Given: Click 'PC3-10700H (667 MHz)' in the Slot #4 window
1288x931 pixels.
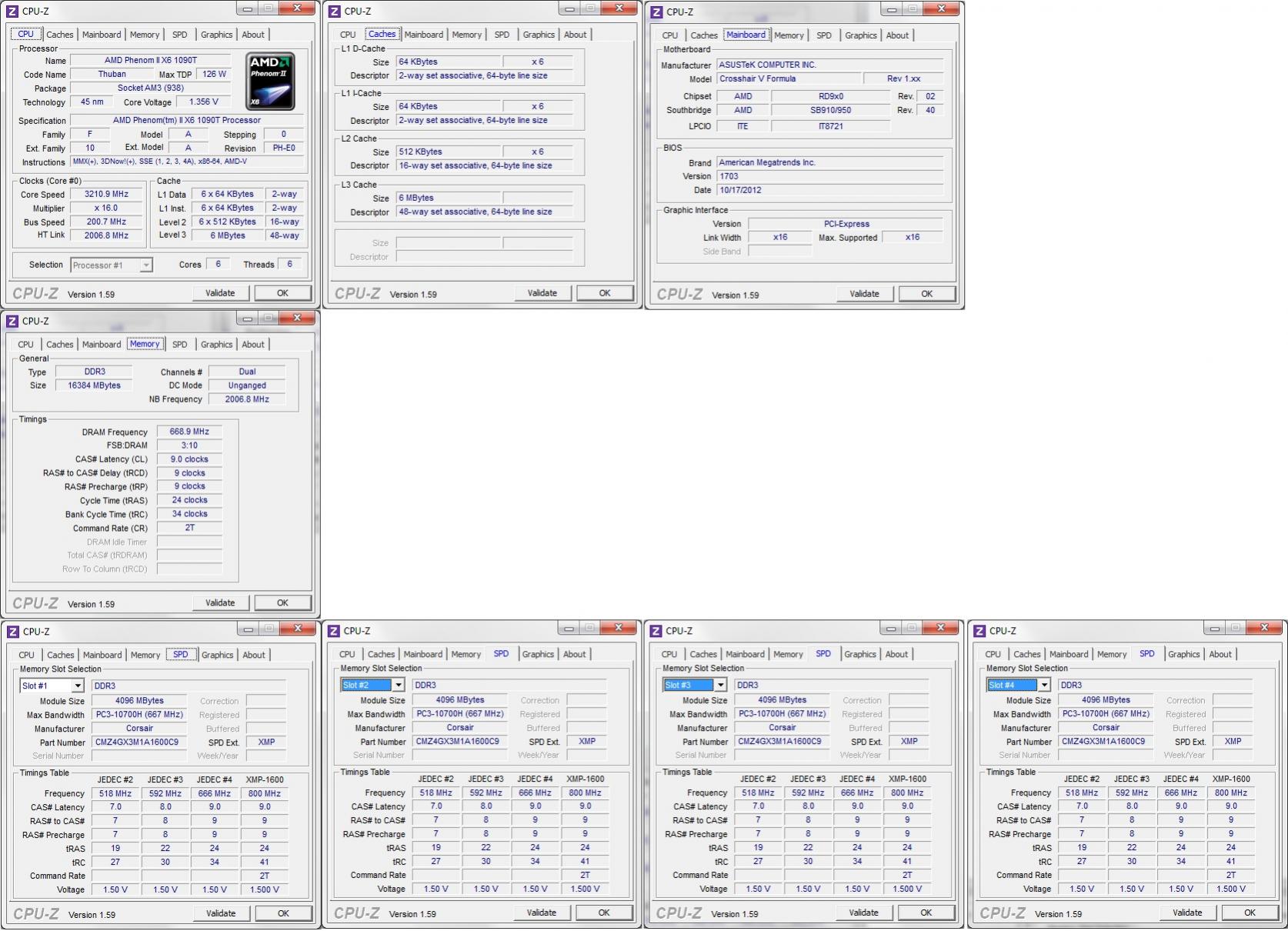Looking at the screenshot, I should click(1106, 714).
